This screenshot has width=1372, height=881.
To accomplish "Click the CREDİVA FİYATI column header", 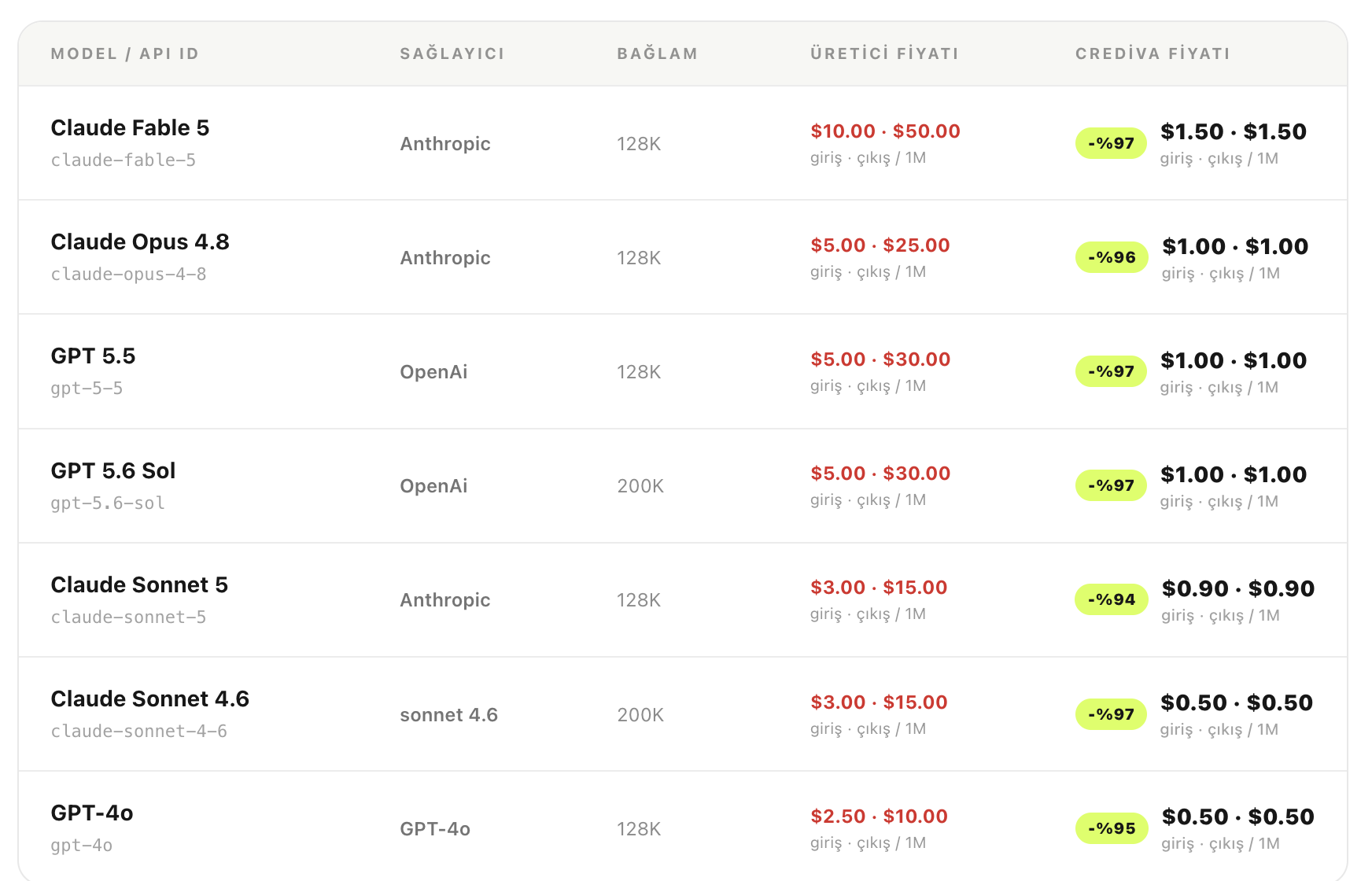I will tap(1153, 53).
